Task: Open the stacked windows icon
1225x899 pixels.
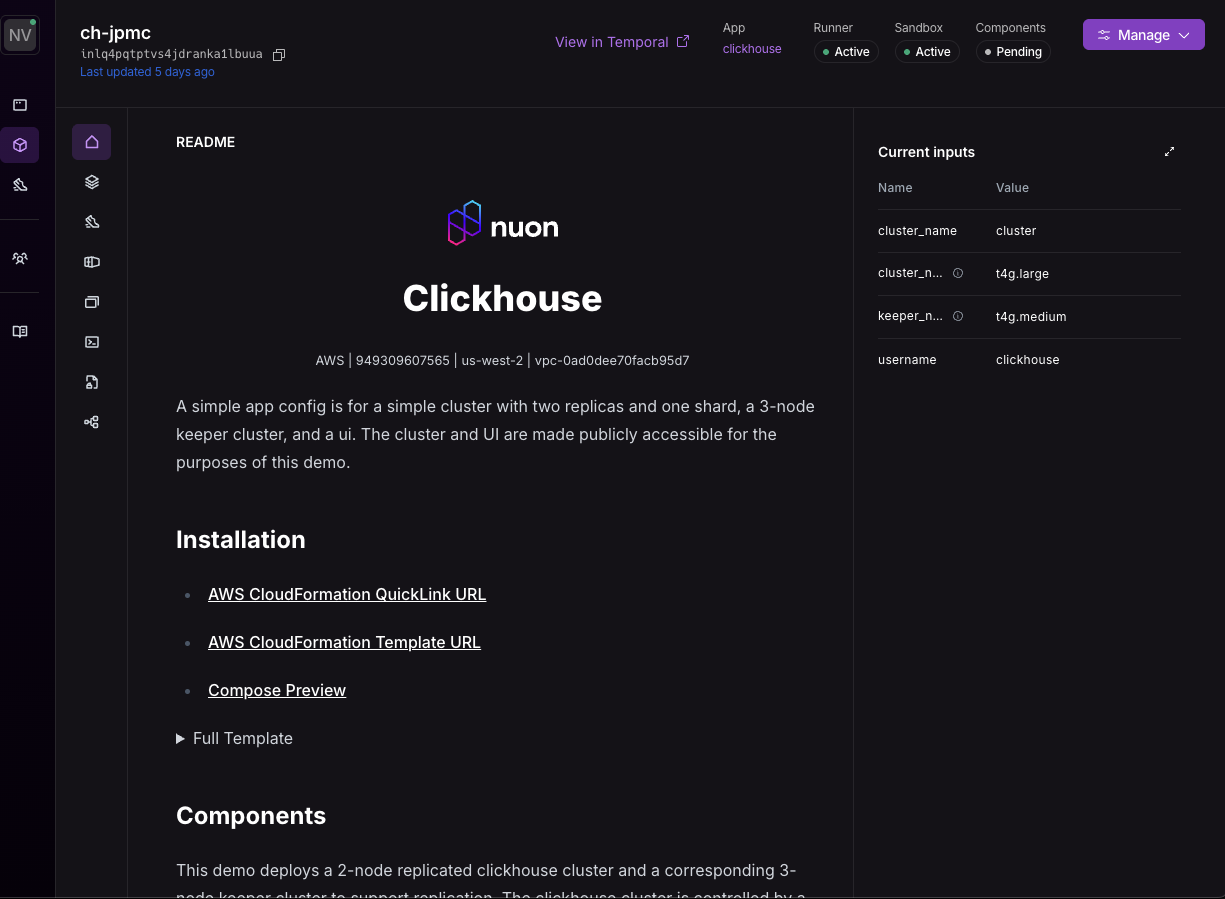Action: coord(92,302)
